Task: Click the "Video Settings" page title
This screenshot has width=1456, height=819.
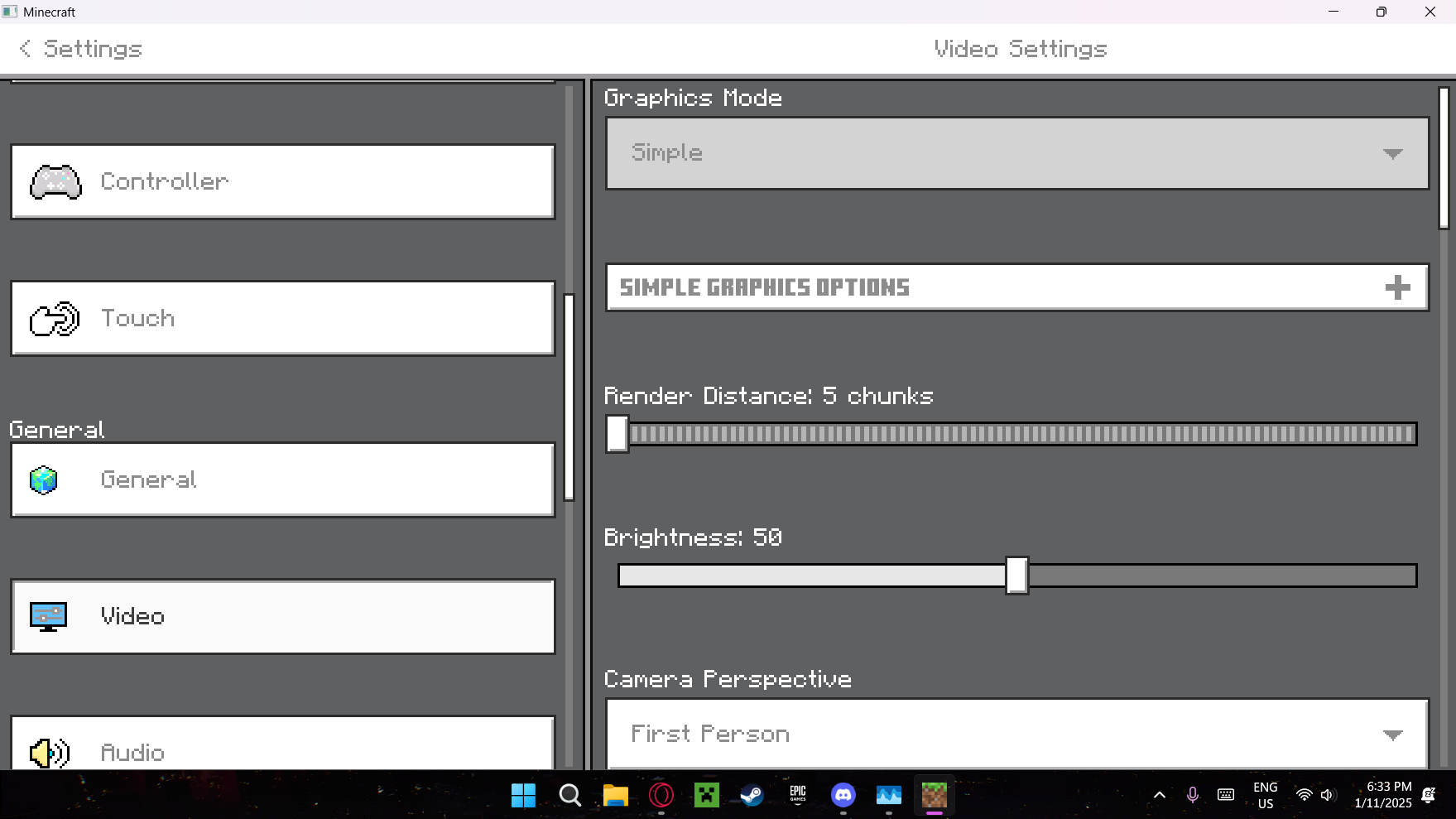Action: click(x=1021, y=49)
